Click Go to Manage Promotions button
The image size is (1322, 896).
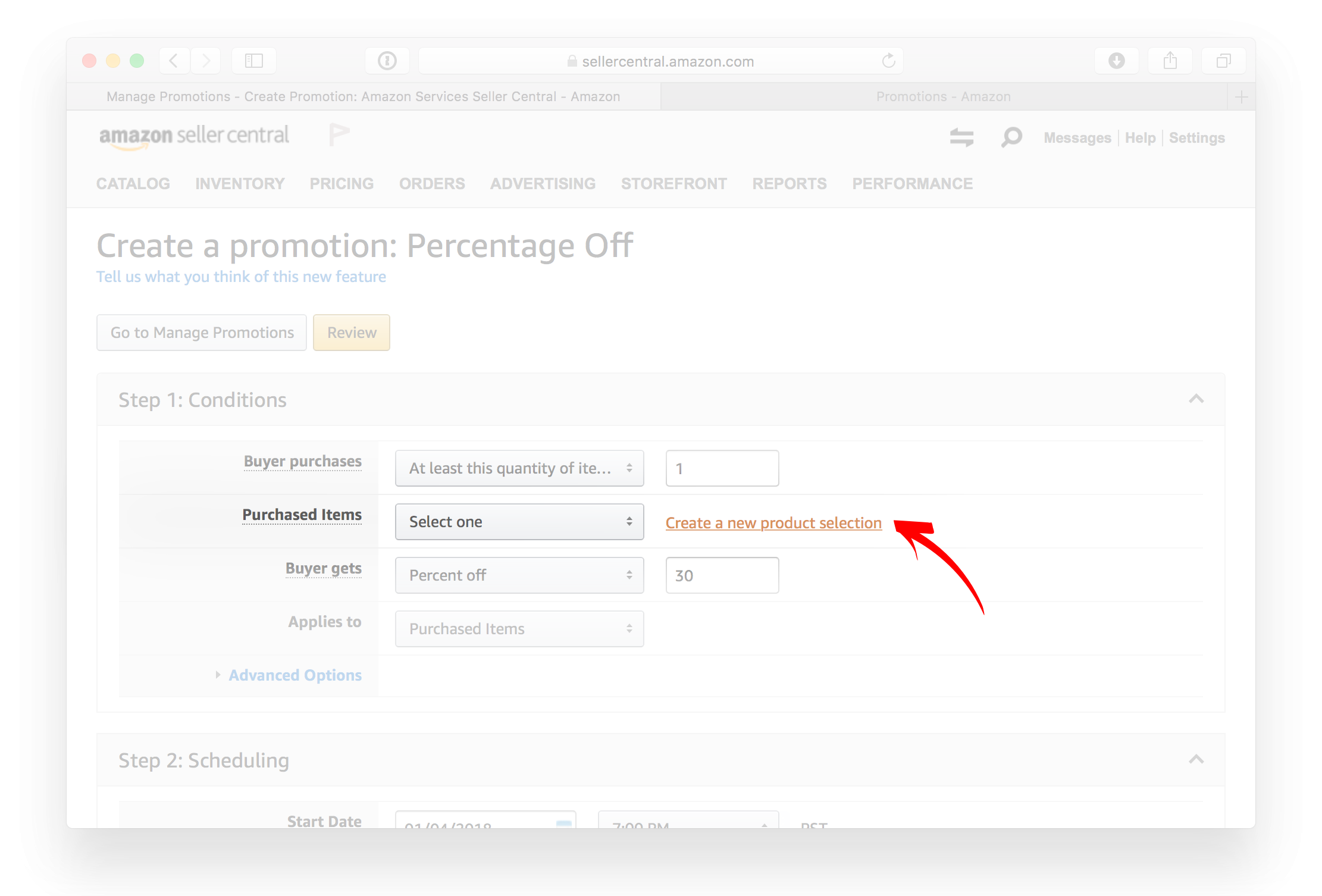click(x=202, y=333)
